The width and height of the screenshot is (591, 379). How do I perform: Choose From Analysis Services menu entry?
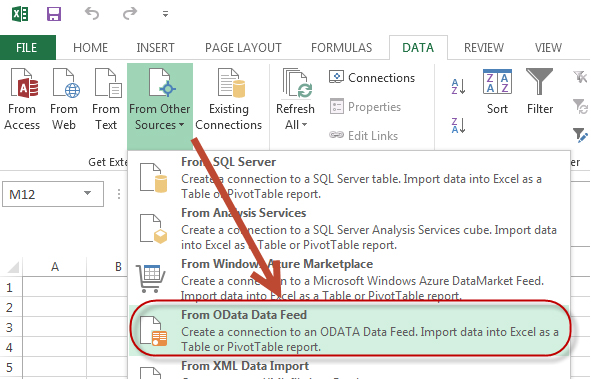tap(349, 228)
